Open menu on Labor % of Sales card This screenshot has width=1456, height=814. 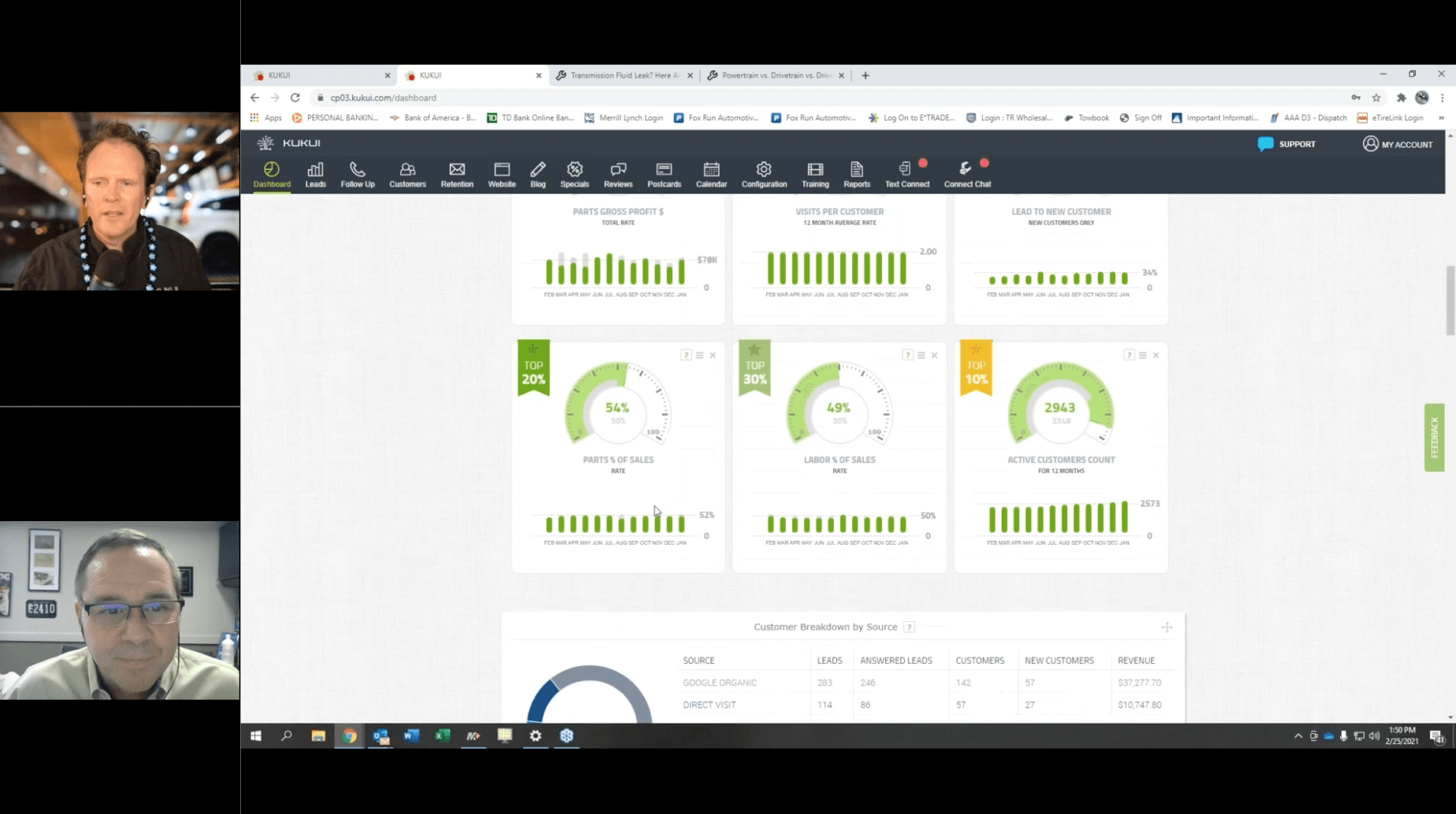(x=921, y=355)
